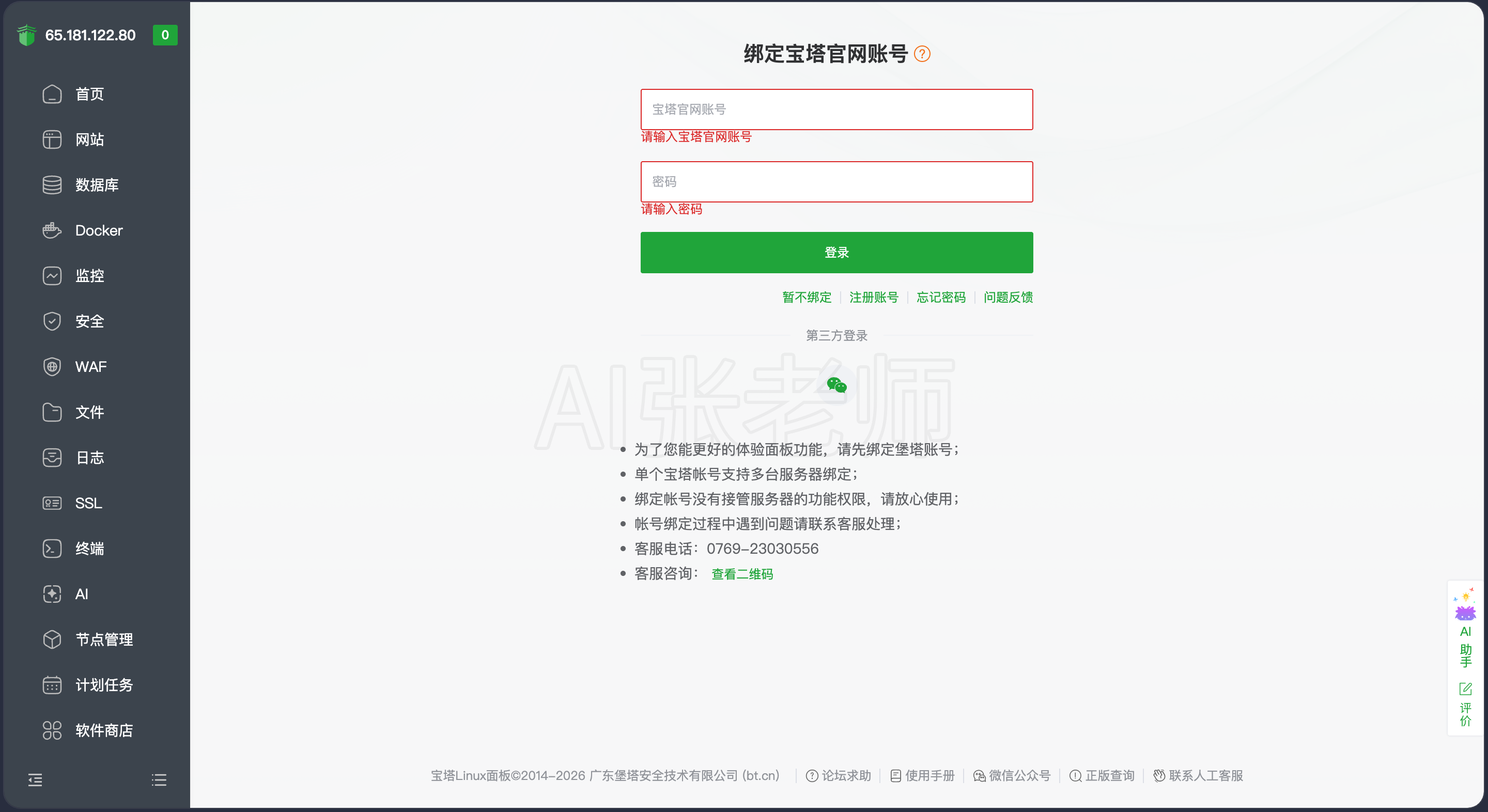Click WeChat official account (微信公众号) footer link
The height and width of the screenshot is (812, 1488).
1012,776
